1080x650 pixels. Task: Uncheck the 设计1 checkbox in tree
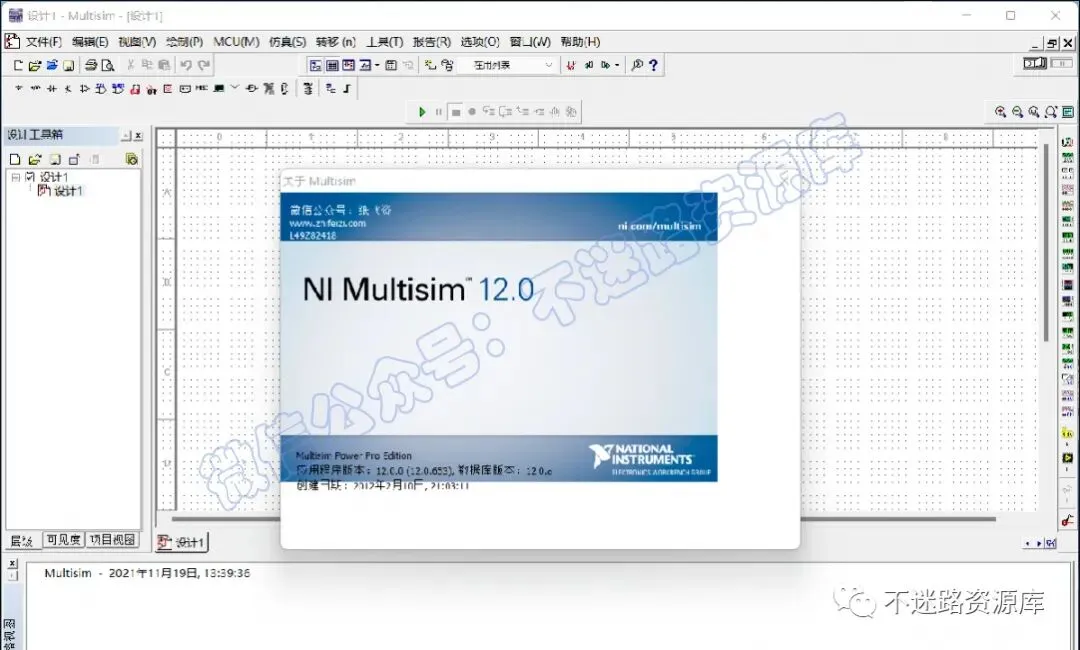click(30, 177)
